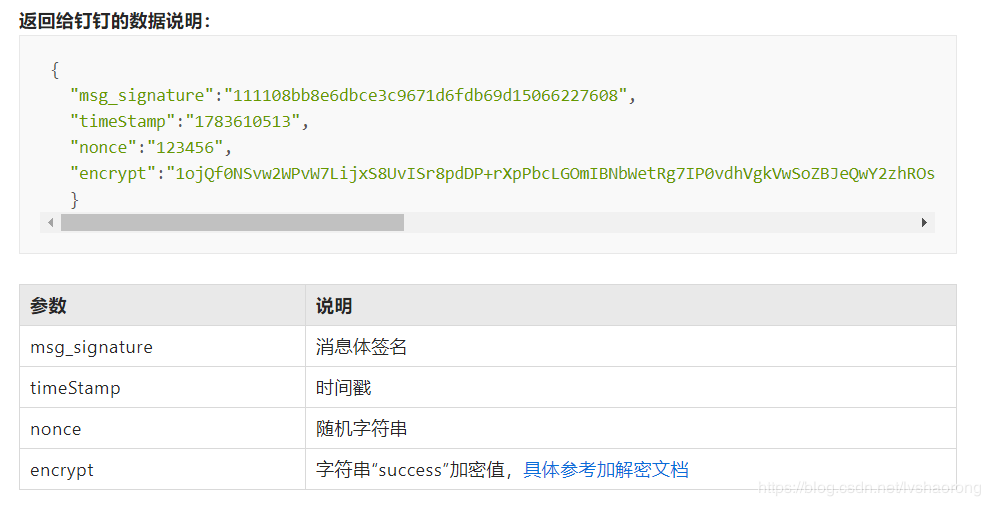The height and width of the screenshot is (506, 991).
Task: Click the 返回给钉钉的数据说明 heading
Action: (x=114, y=21)
